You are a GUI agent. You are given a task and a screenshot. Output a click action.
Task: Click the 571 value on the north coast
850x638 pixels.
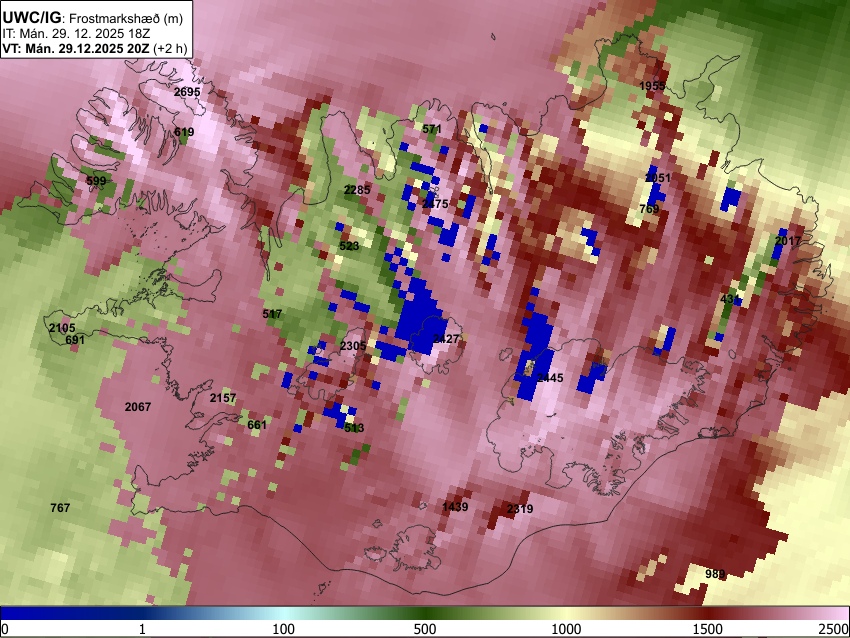click(x=432, y=129)
